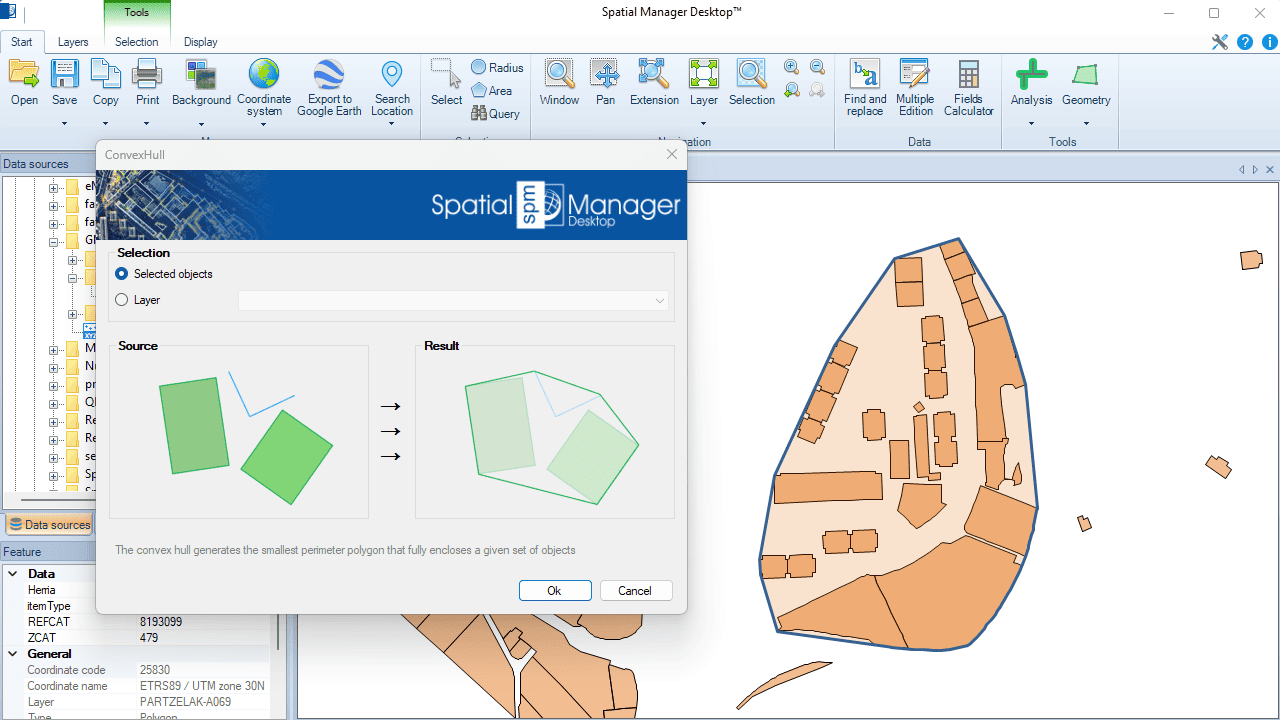Click the ZCAT value 479

[149, 638]
